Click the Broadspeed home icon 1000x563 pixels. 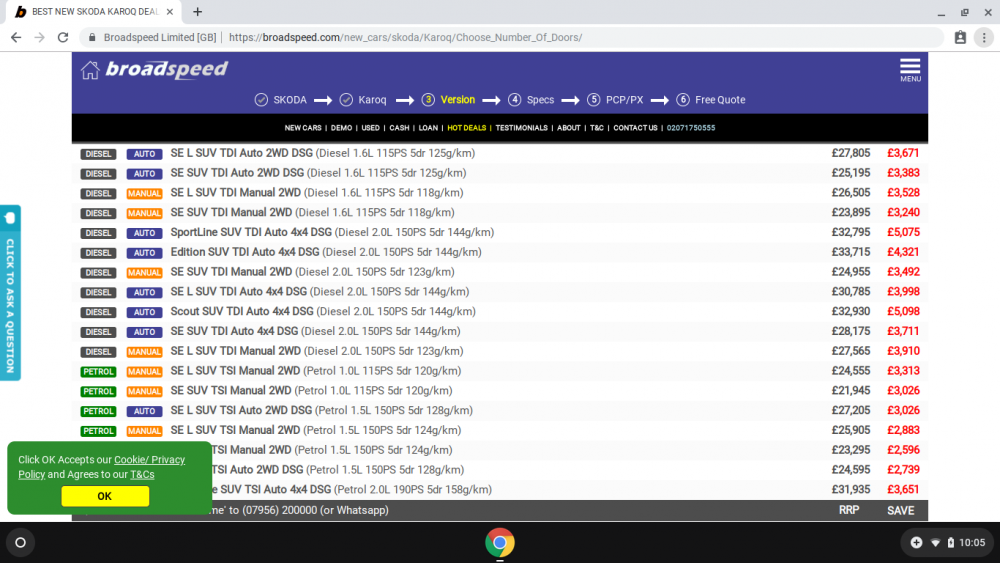(90, 70)
